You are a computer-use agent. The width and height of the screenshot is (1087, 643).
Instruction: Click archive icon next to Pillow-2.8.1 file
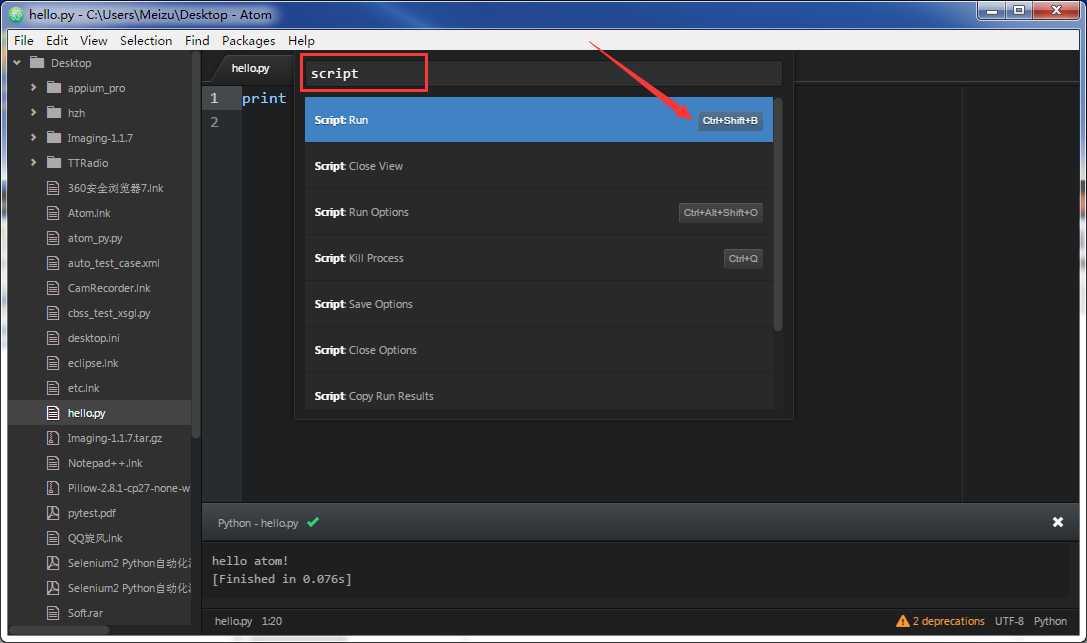tap(53, 488)
